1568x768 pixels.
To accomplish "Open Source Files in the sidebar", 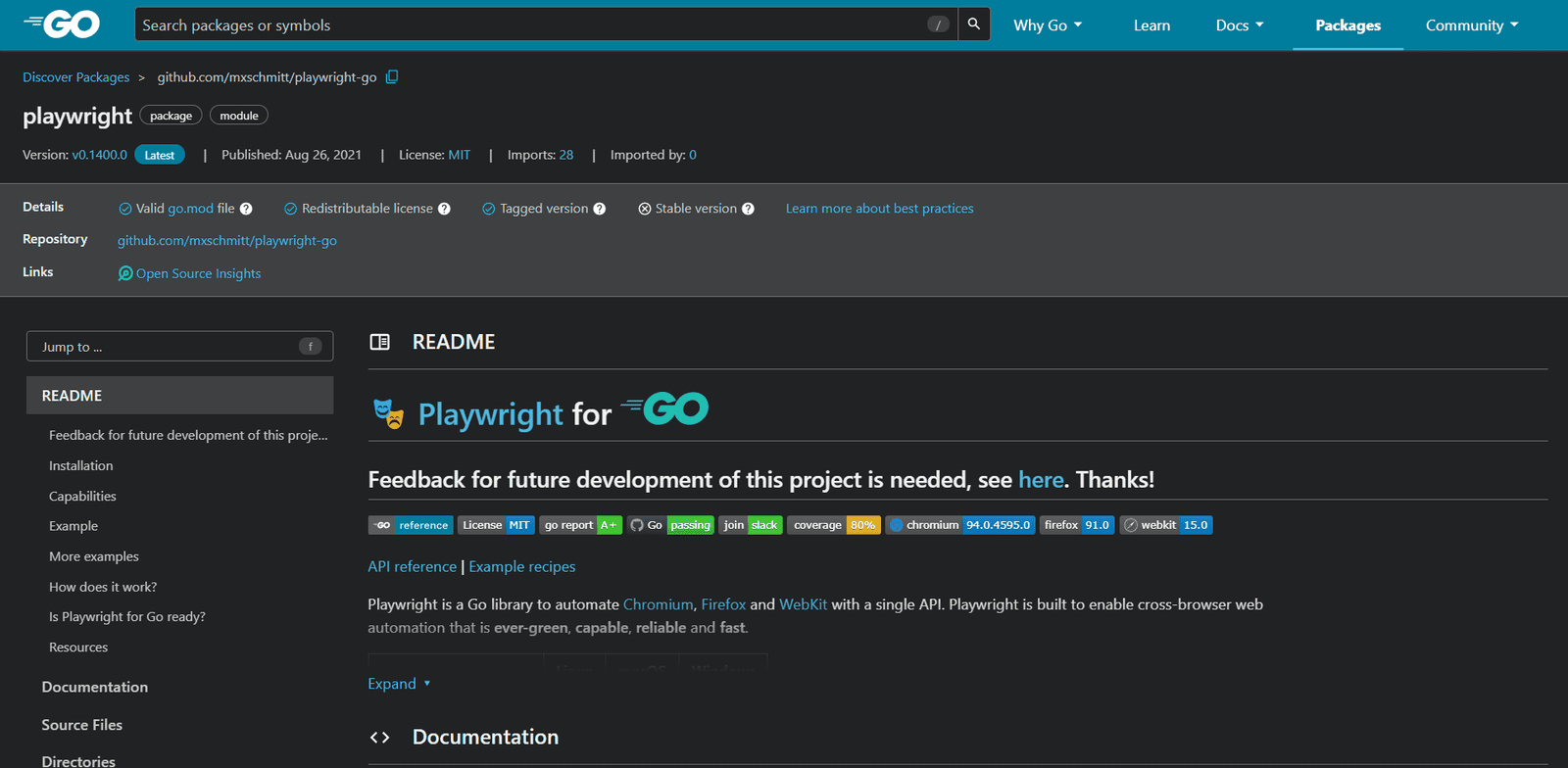I will [82, 725].
